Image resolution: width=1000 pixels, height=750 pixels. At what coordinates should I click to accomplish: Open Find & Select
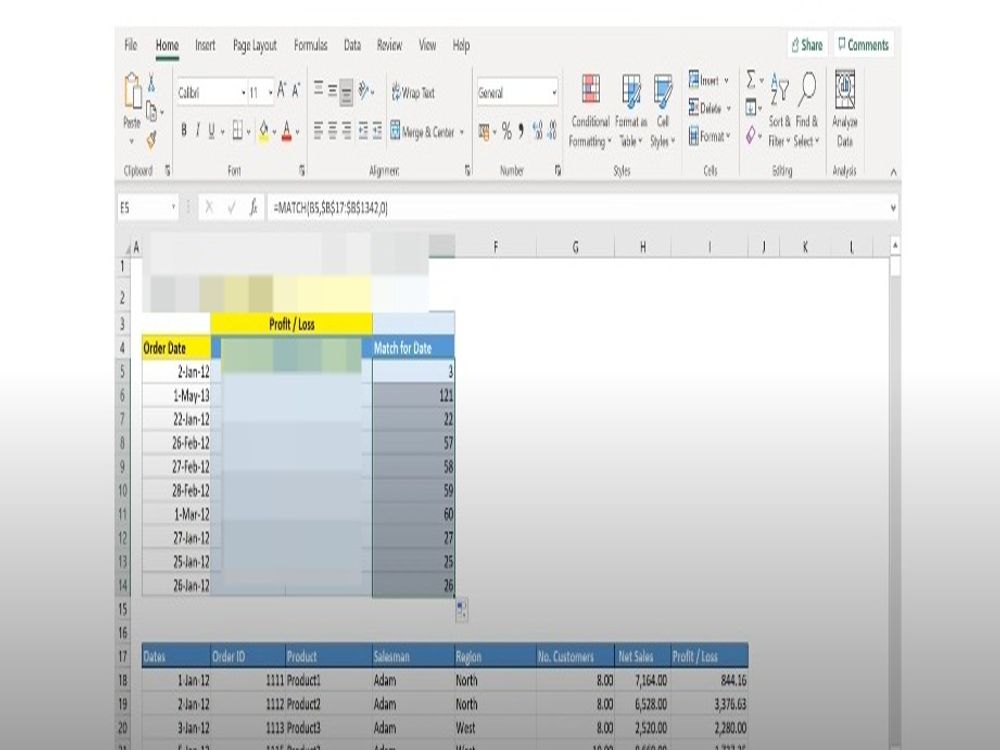click(x=807, y=110)
